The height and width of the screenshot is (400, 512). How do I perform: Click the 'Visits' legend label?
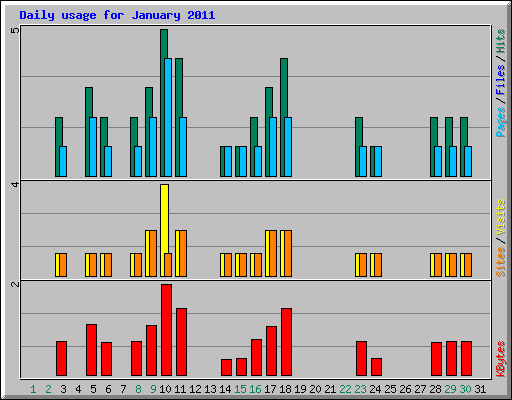pos(500,217)
